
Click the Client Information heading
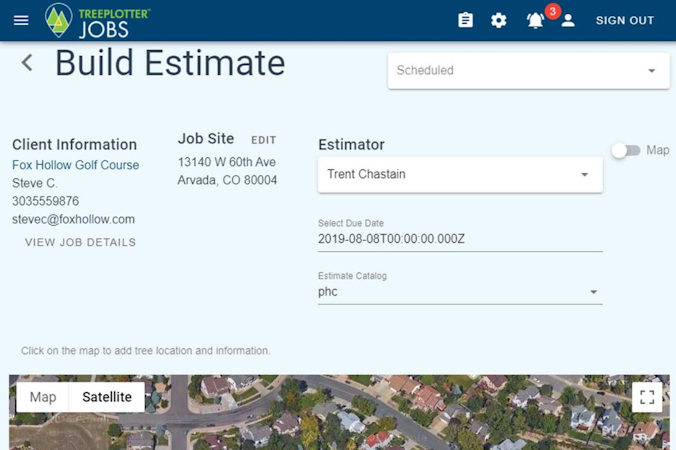[x=75, y=144]
